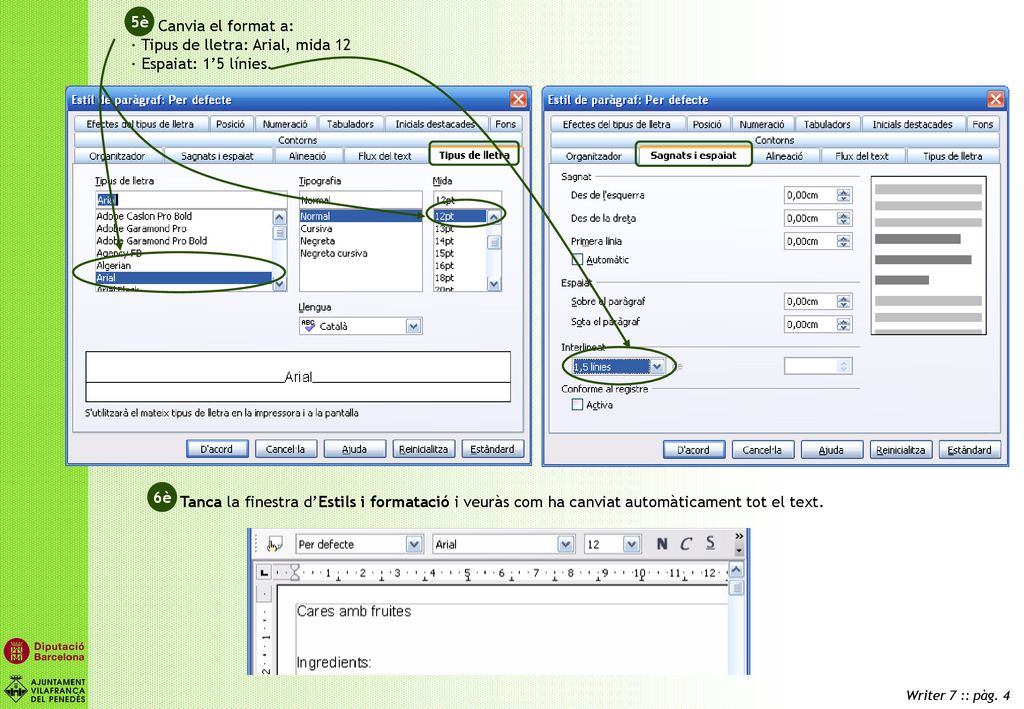Click the ruler tab-stop type button
The height and width of the screenshot is (709, 1024).
264,573
